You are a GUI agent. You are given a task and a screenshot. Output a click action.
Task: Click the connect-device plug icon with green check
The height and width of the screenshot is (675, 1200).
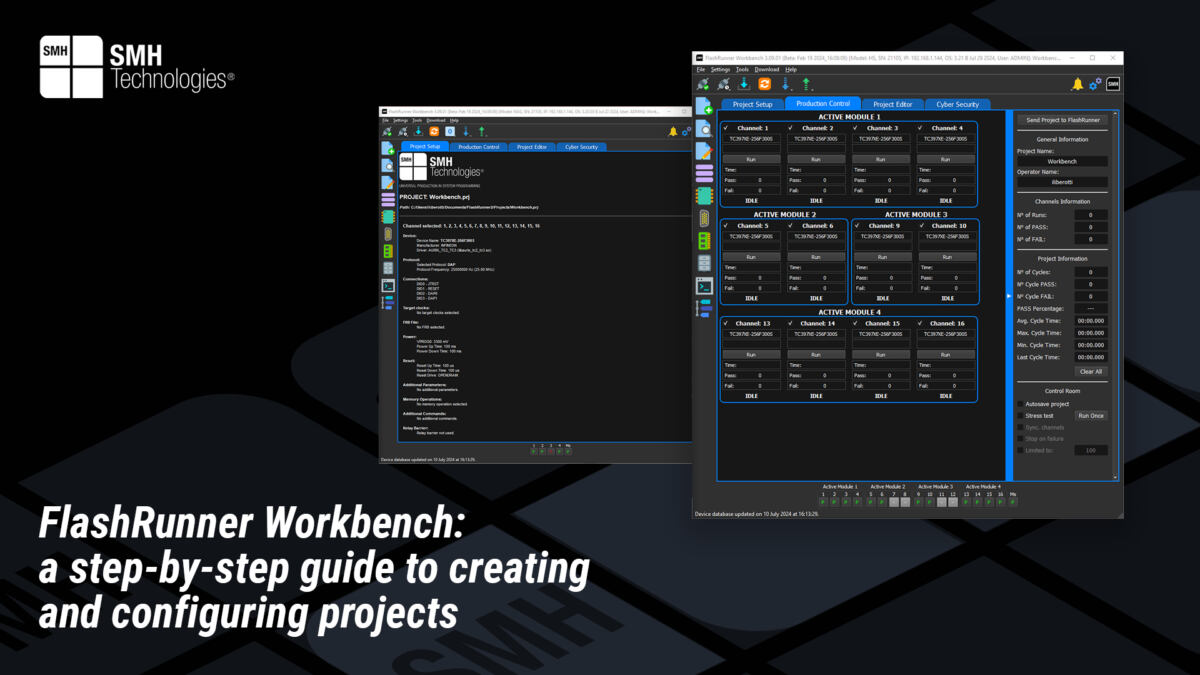pos(702,83)
